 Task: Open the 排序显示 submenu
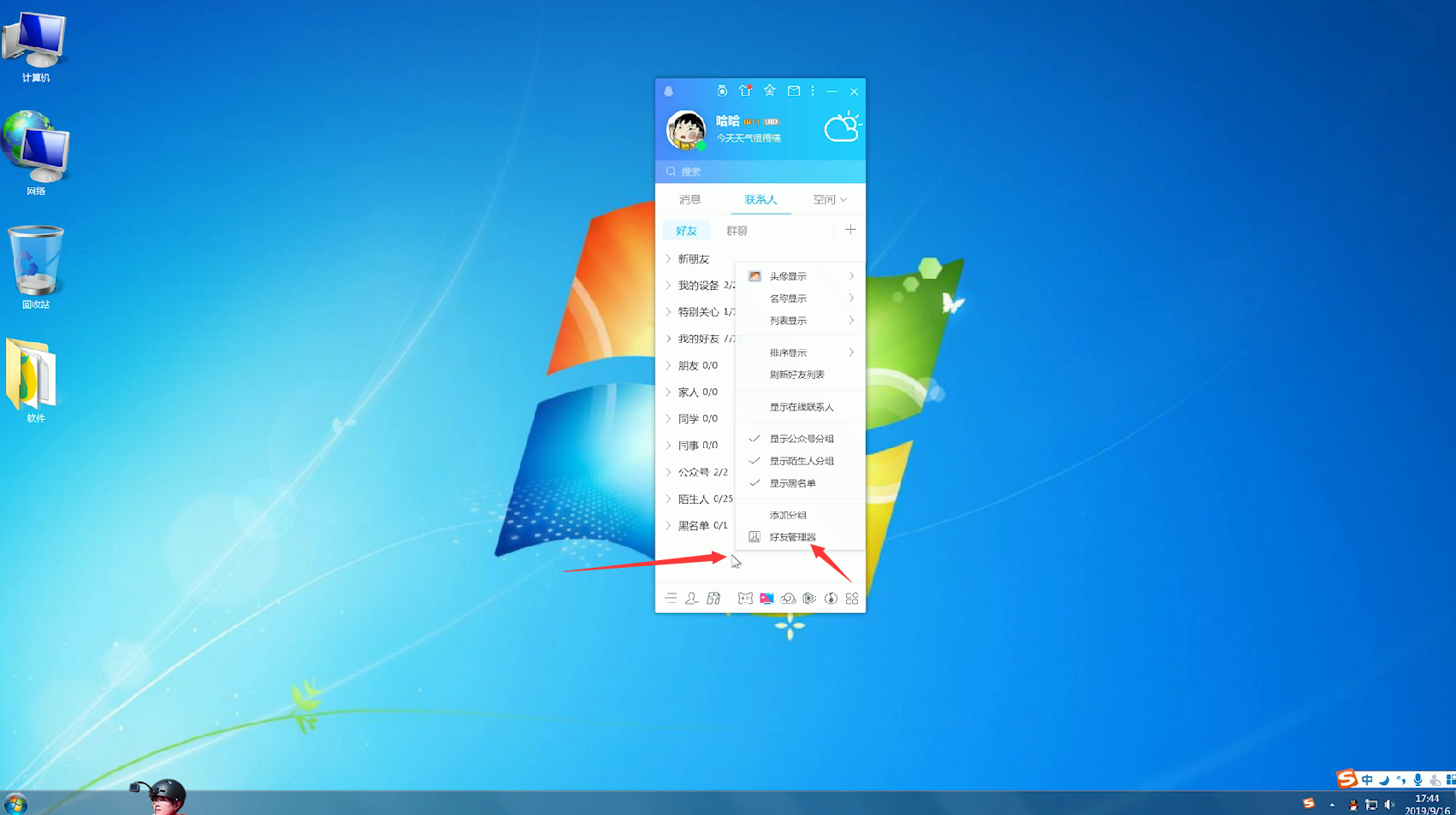click(801, 352)
